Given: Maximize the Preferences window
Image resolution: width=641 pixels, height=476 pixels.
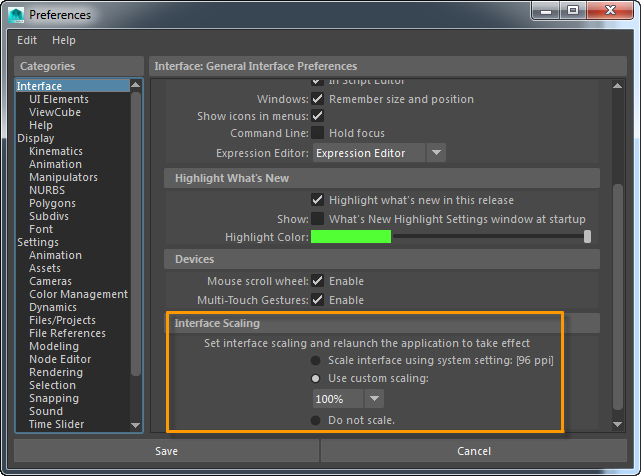Looking at the screenshot, I should tap(573, 10).
